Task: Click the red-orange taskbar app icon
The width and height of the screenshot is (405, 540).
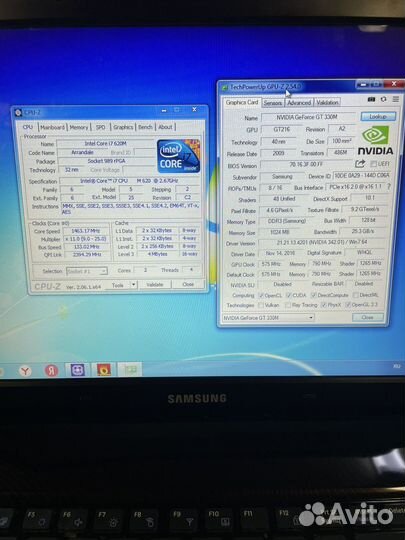Action: [104, 370]
